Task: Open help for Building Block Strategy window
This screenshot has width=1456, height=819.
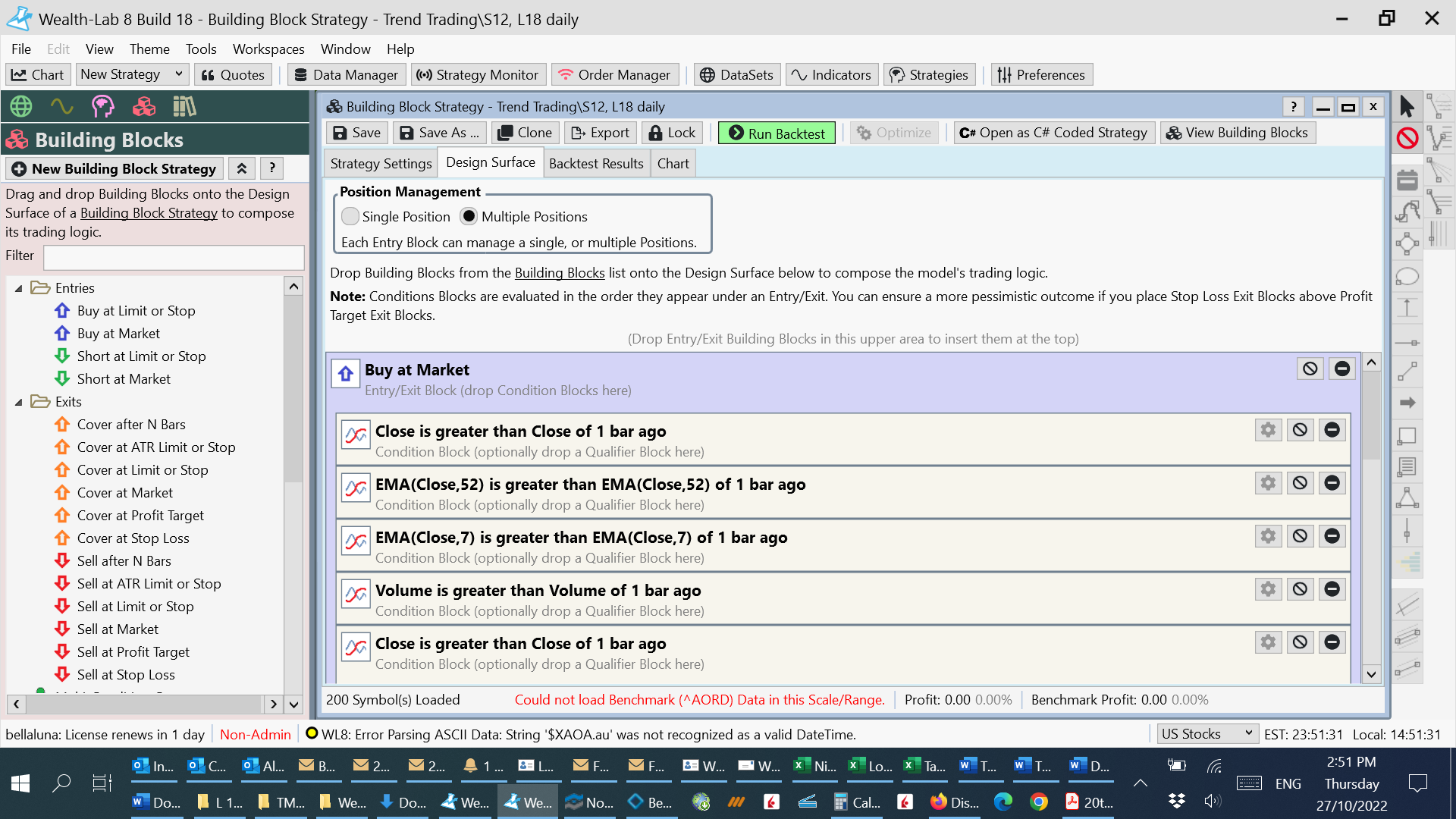Action: point(1294,107)
